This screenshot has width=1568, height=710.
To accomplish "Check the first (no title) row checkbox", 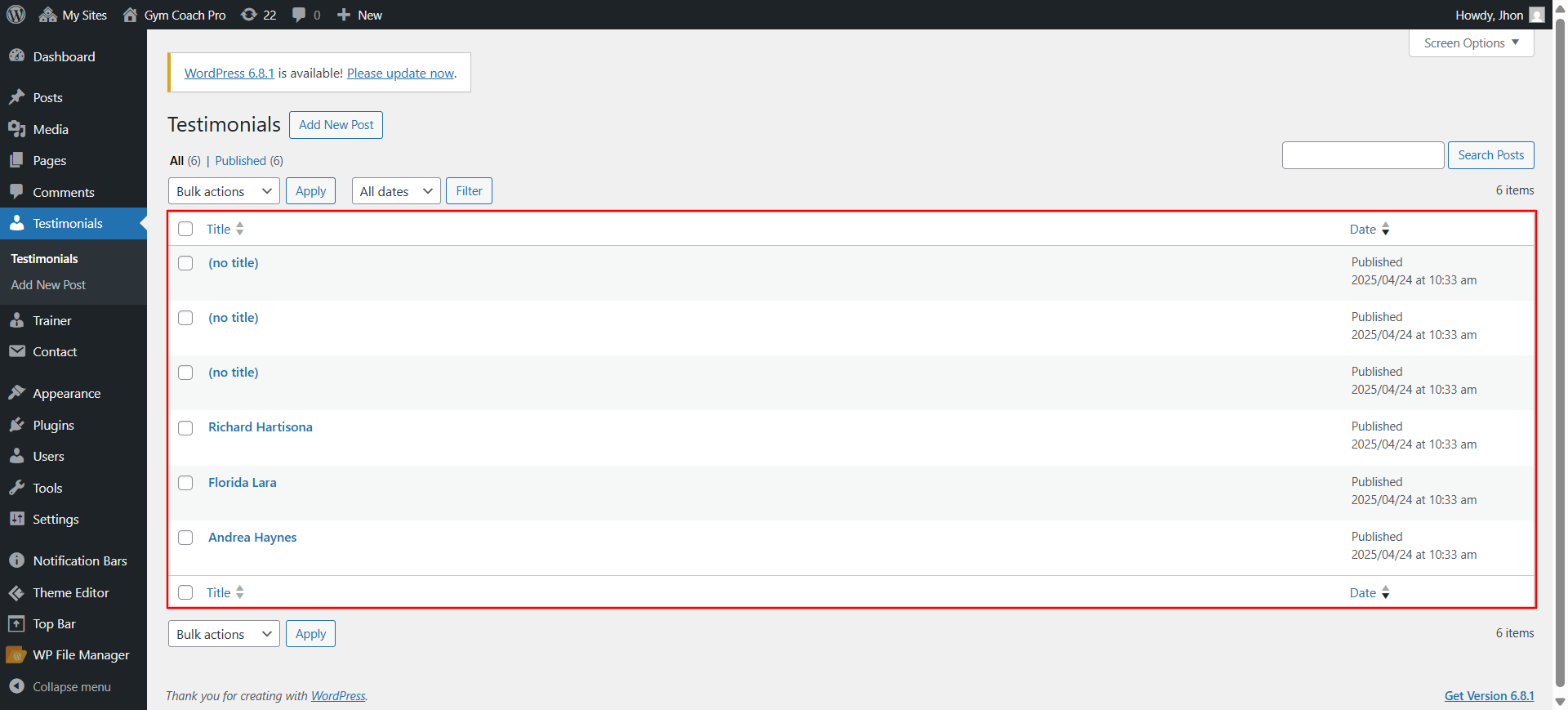I will tap(185, 263).
